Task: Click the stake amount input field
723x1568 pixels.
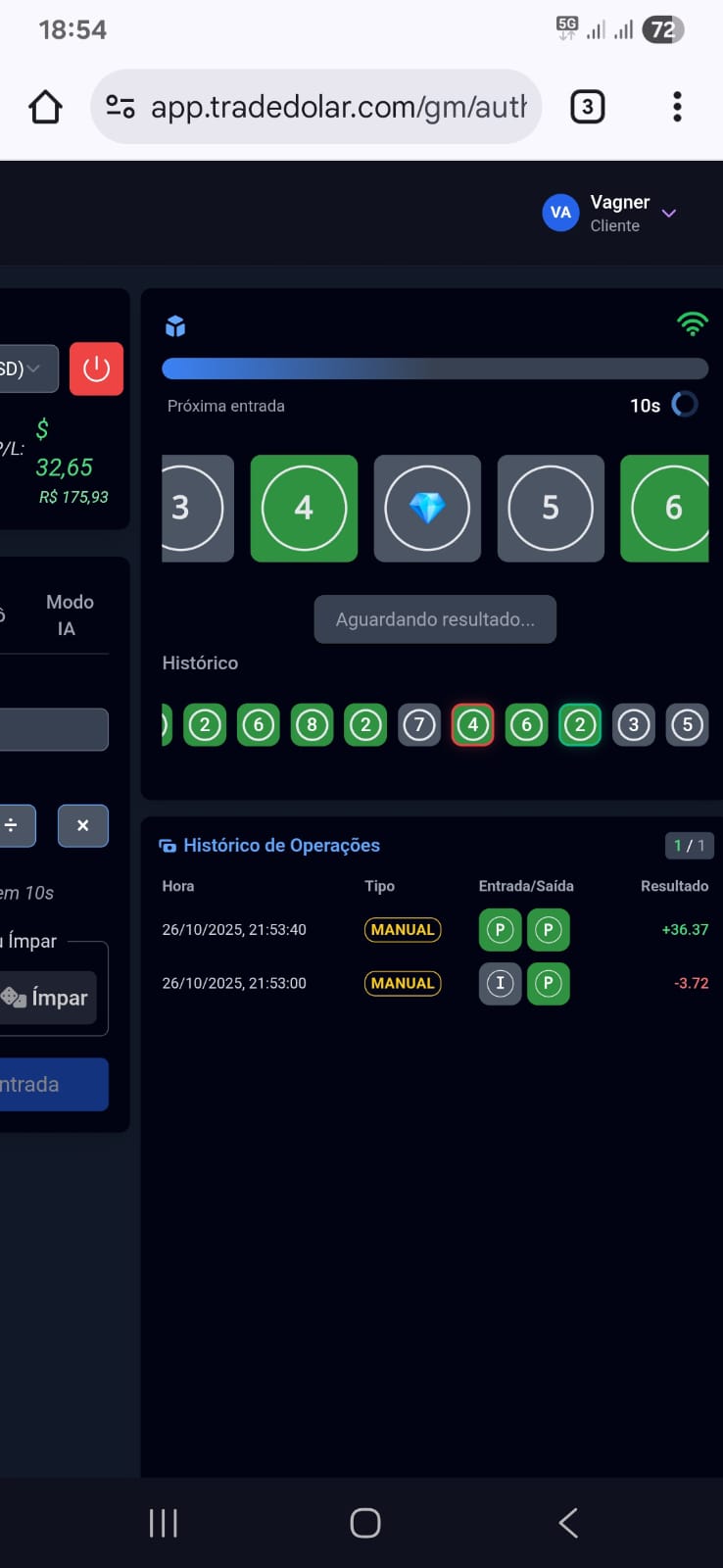Action: pos(54,730)
